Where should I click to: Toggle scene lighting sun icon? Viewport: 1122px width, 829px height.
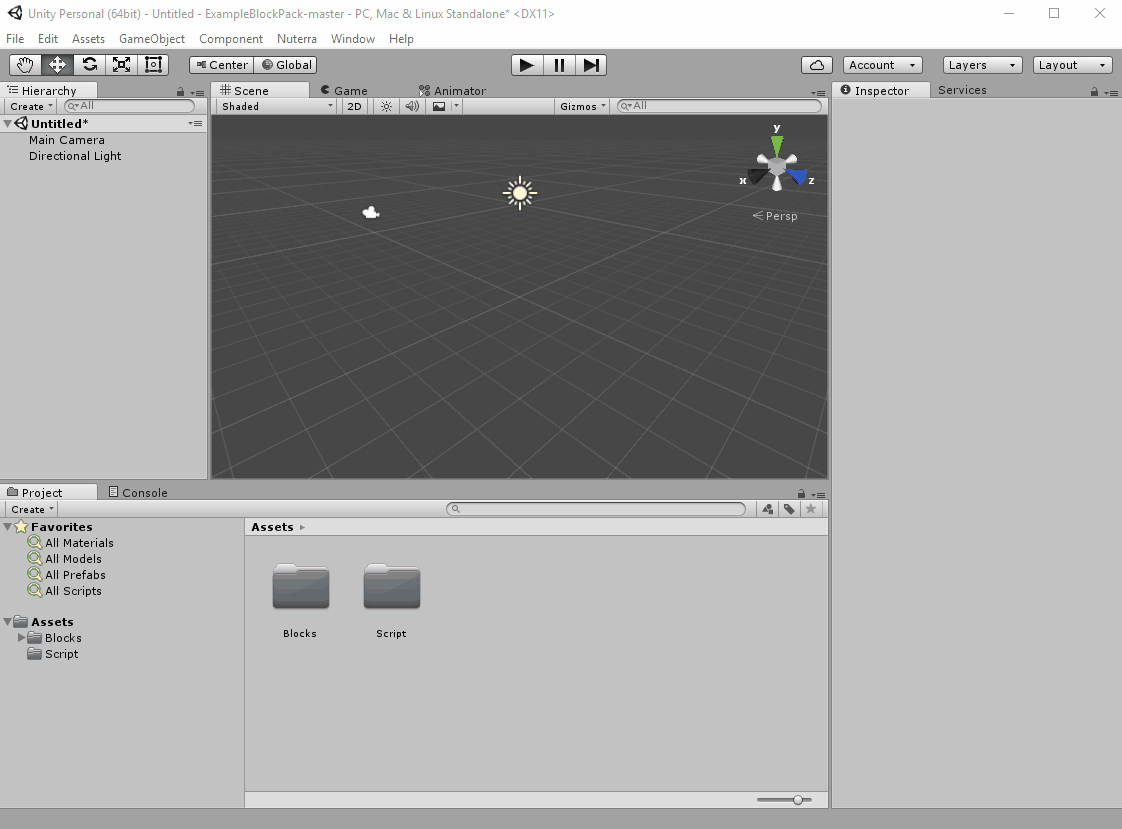386,106
